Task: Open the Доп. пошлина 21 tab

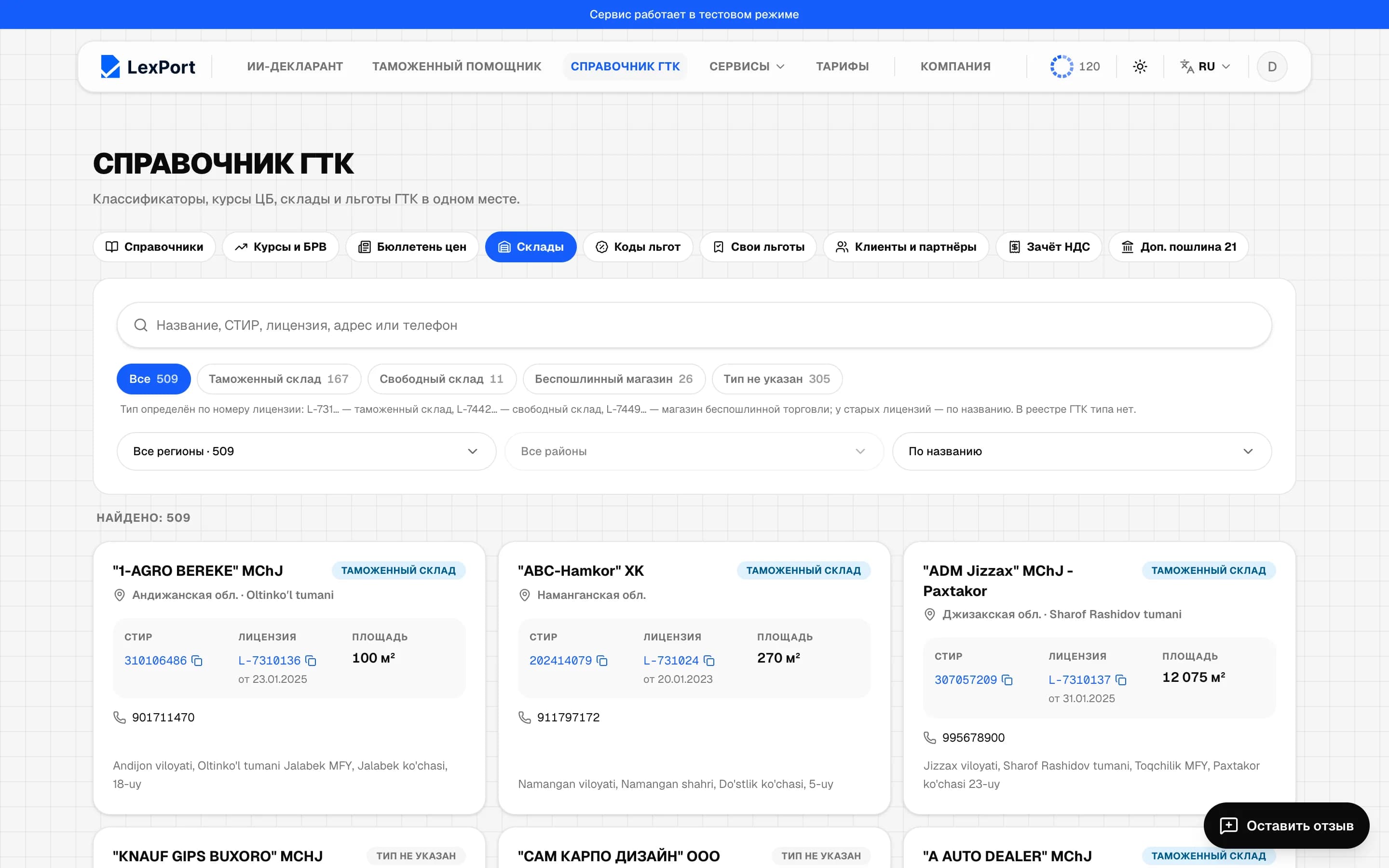Action: [x=1179, y=247]
